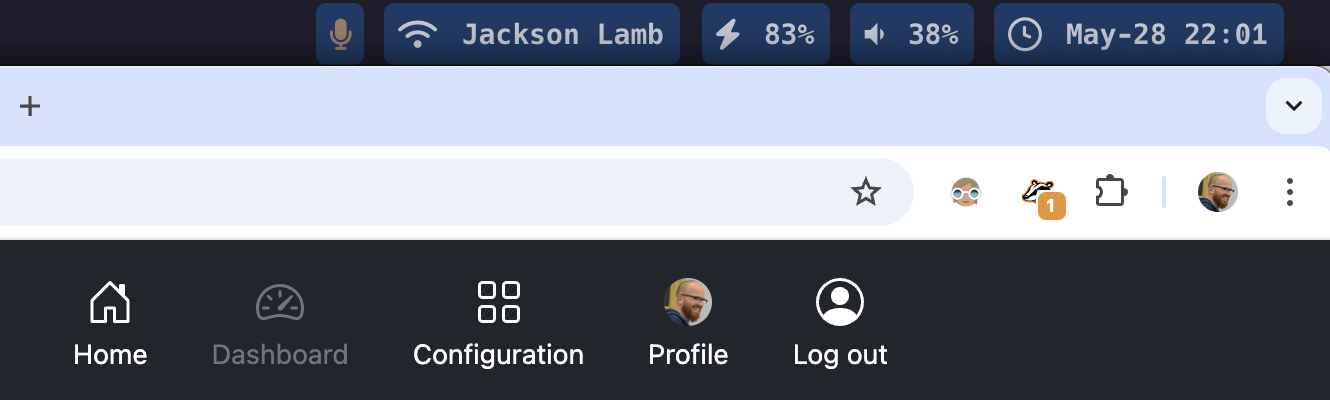This screenshot has width=1330, height=400.
Task: Click inside the browser address bar
Action: click(x=420, y=192)
